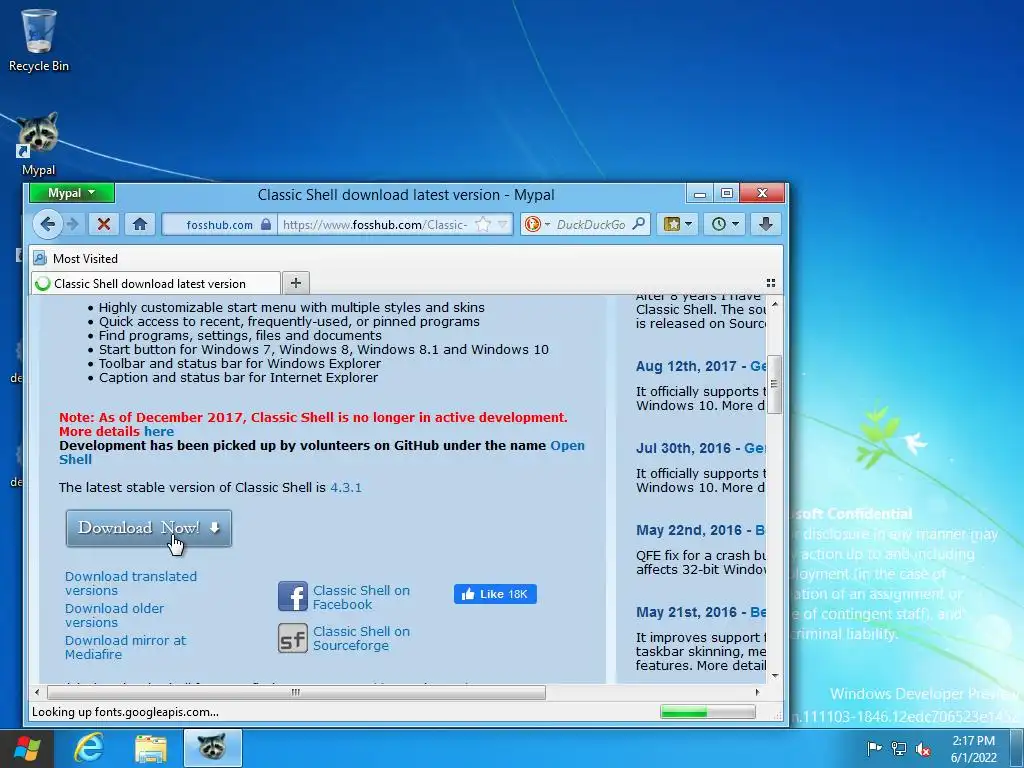This screenshot has height=768, width=1024.
Task: Click the vertical scrollbar thumb
Action: pyautogui.click(x=775, y=384)
